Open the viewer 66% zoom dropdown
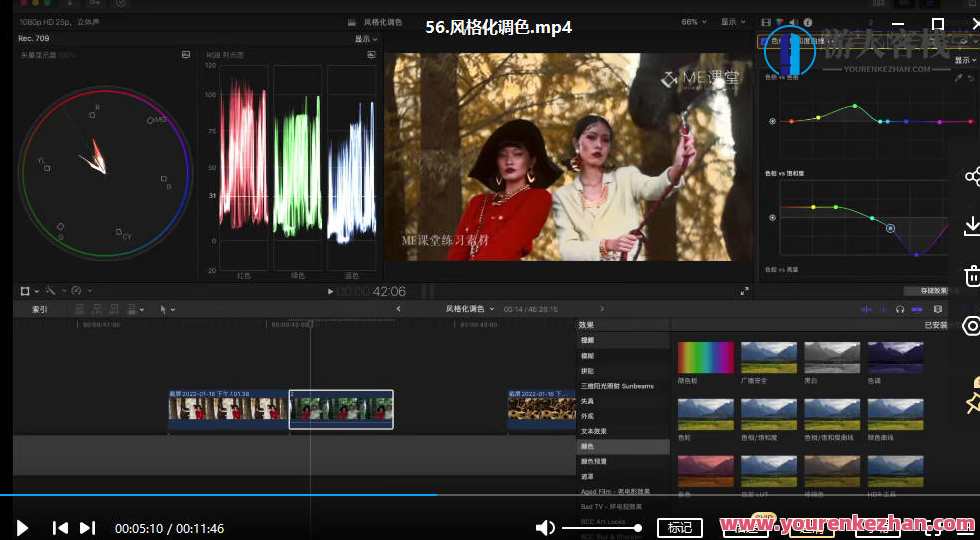This screenshot has height=540, width=980. [x=694, y=22]
